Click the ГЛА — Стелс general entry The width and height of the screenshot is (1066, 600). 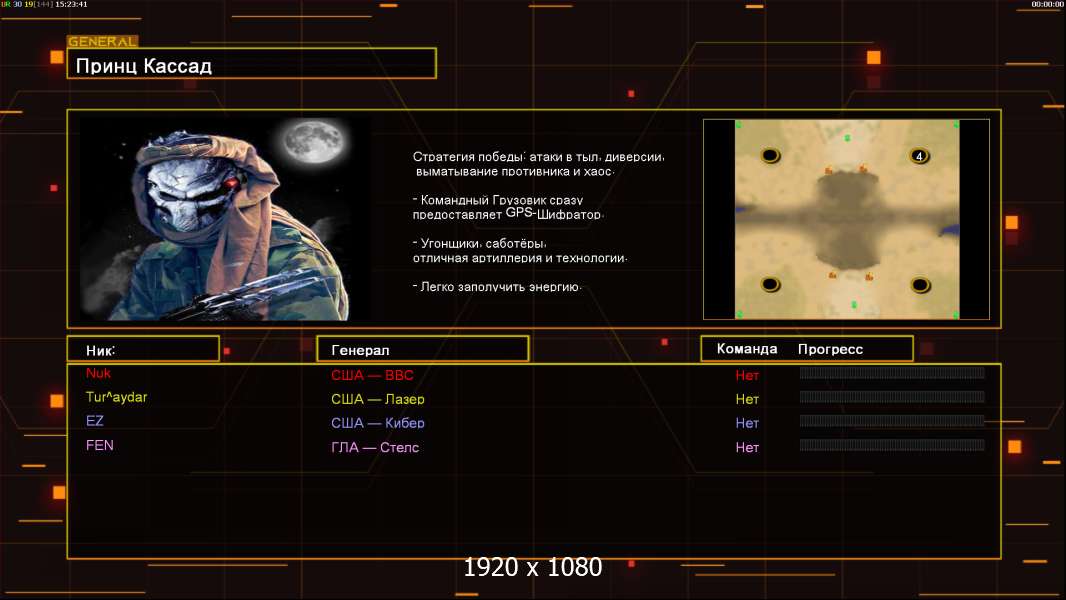click(x=375, y=447)
